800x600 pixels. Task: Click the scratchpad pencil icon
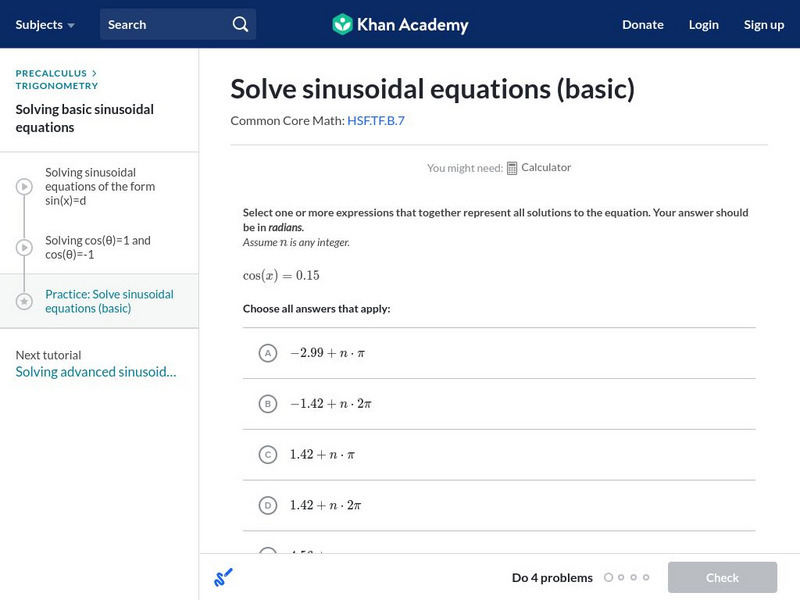[223, 577]
